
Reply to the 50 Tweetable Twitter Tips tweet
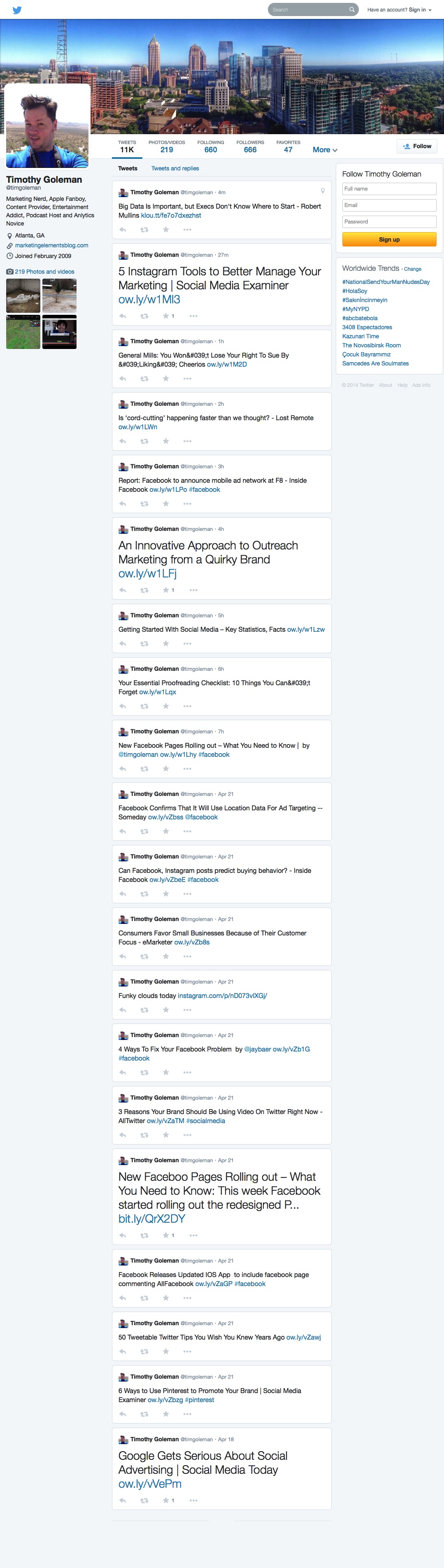pos(123,1351)
